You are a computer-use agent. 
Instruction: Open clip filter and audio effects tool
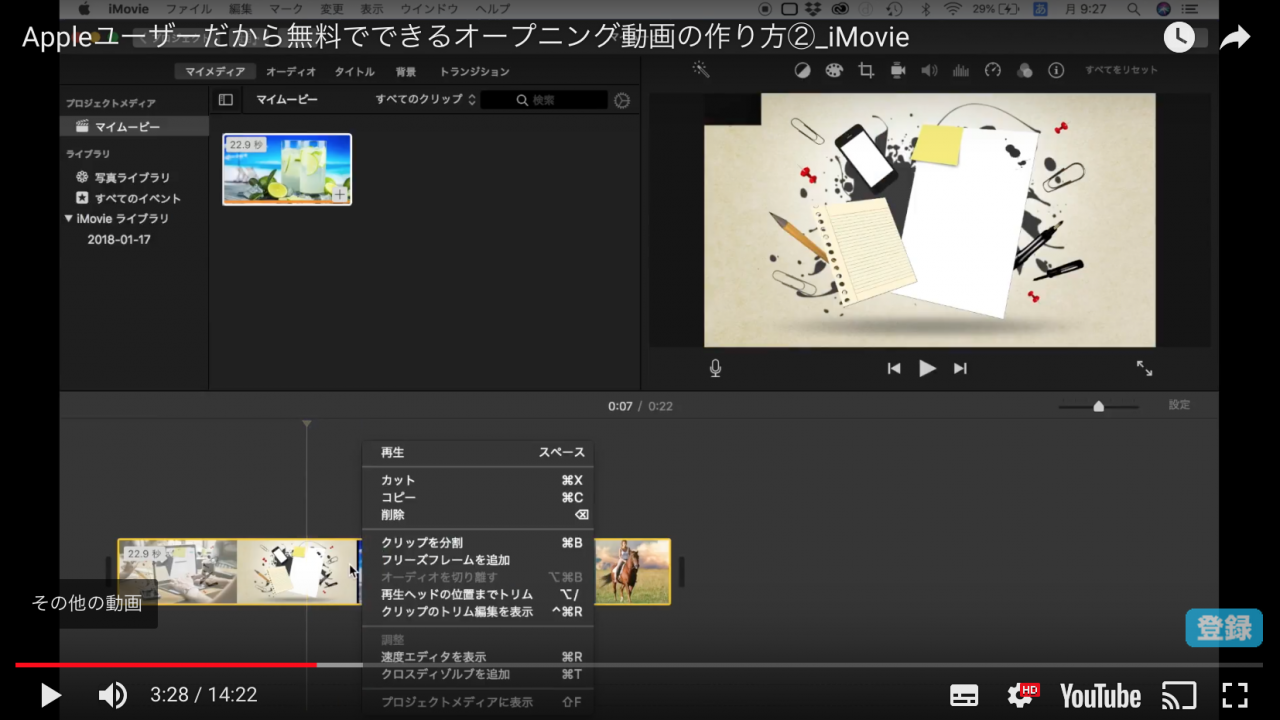pyautogui.click(x=1024, y=71)
